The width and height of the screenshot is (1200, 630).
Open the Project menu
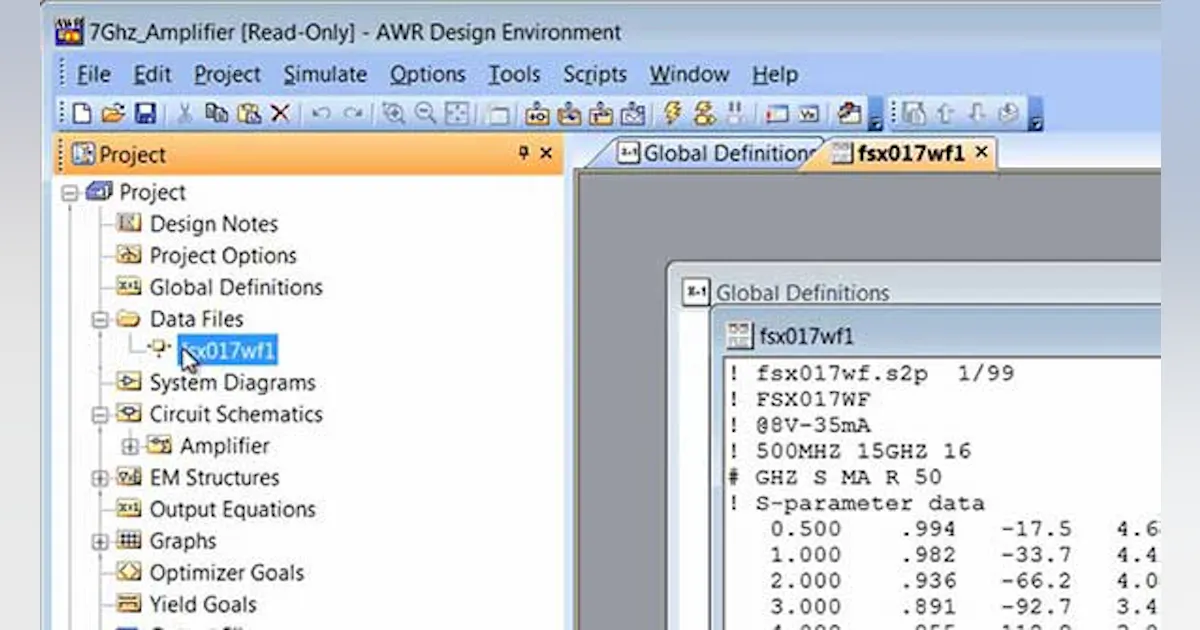pos(227,74)
